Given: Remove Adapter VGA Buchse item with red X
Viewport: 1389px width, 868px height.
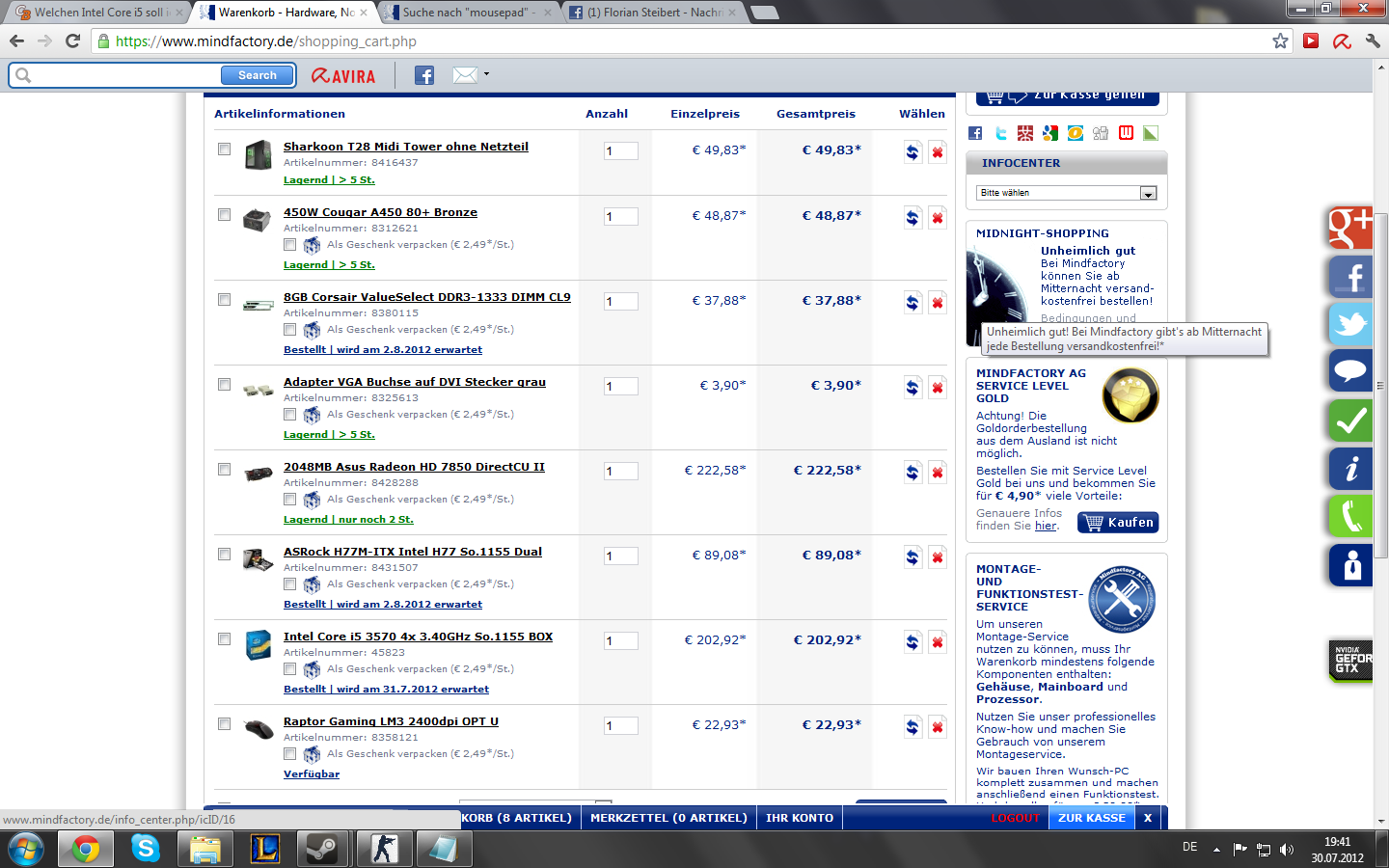Looking at the screenshot, I should click(x=937, y=387).
